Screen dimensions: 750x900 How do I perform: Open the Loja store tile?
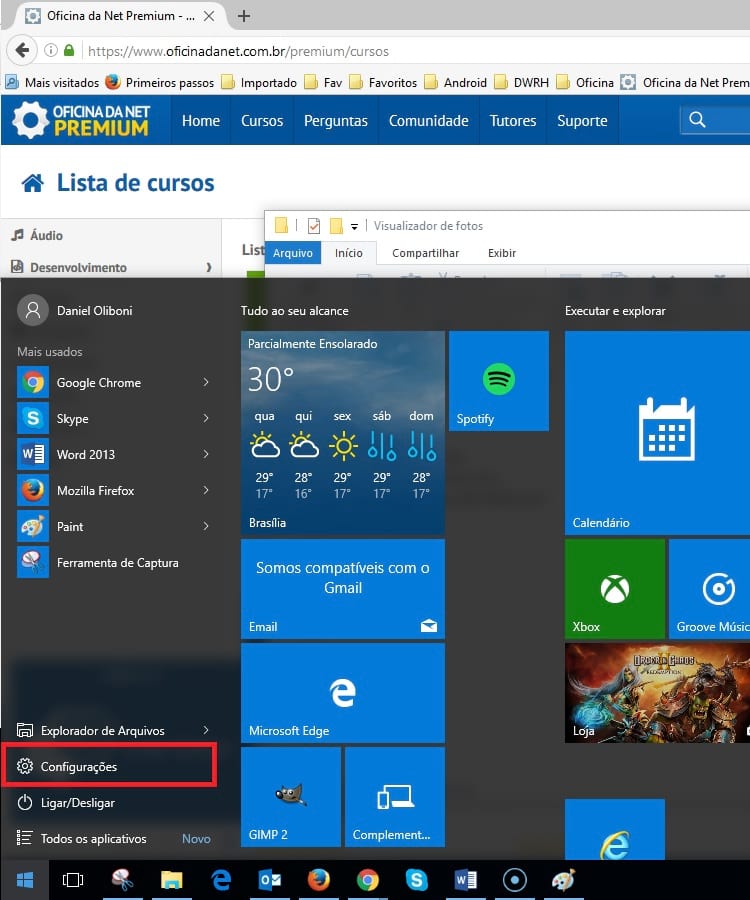click(657, 693)
